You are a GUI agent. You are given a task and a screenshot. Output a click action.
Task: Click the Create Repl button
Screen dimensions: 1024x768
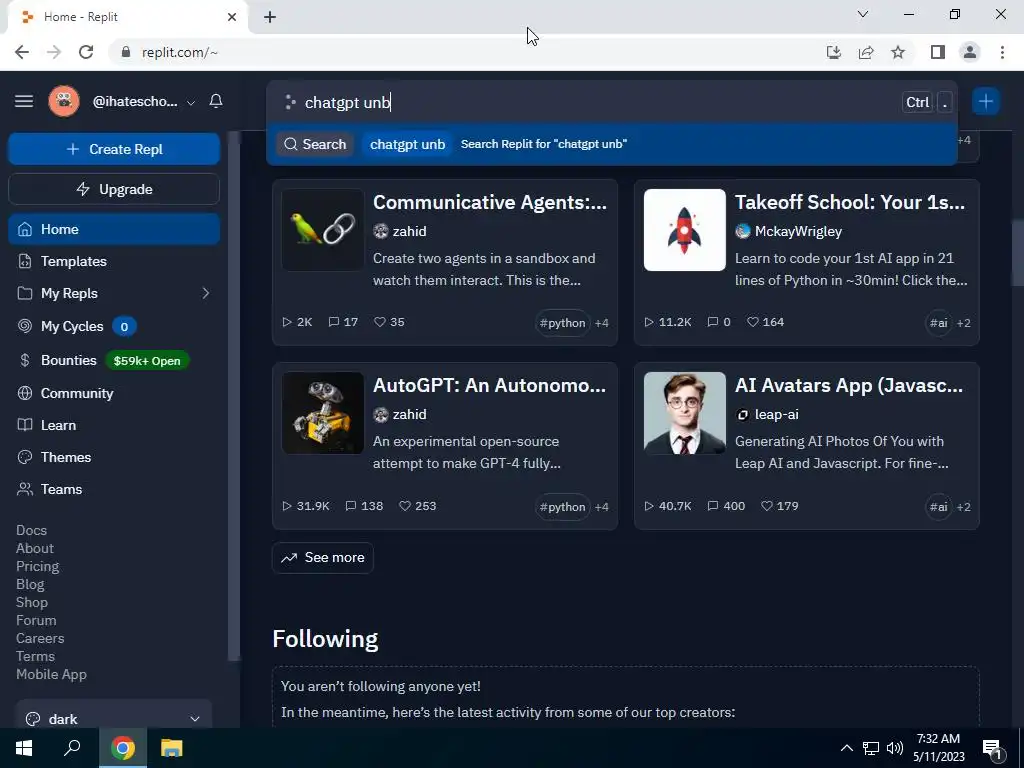pyautogui.click(x=114, y=149)
